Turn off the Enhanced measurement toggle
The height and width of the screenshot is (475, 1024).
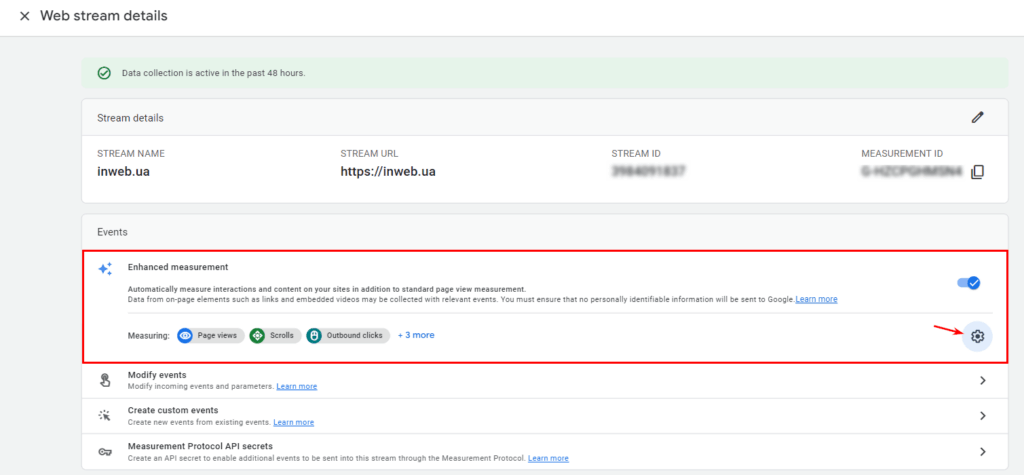(x=969, y=283)
